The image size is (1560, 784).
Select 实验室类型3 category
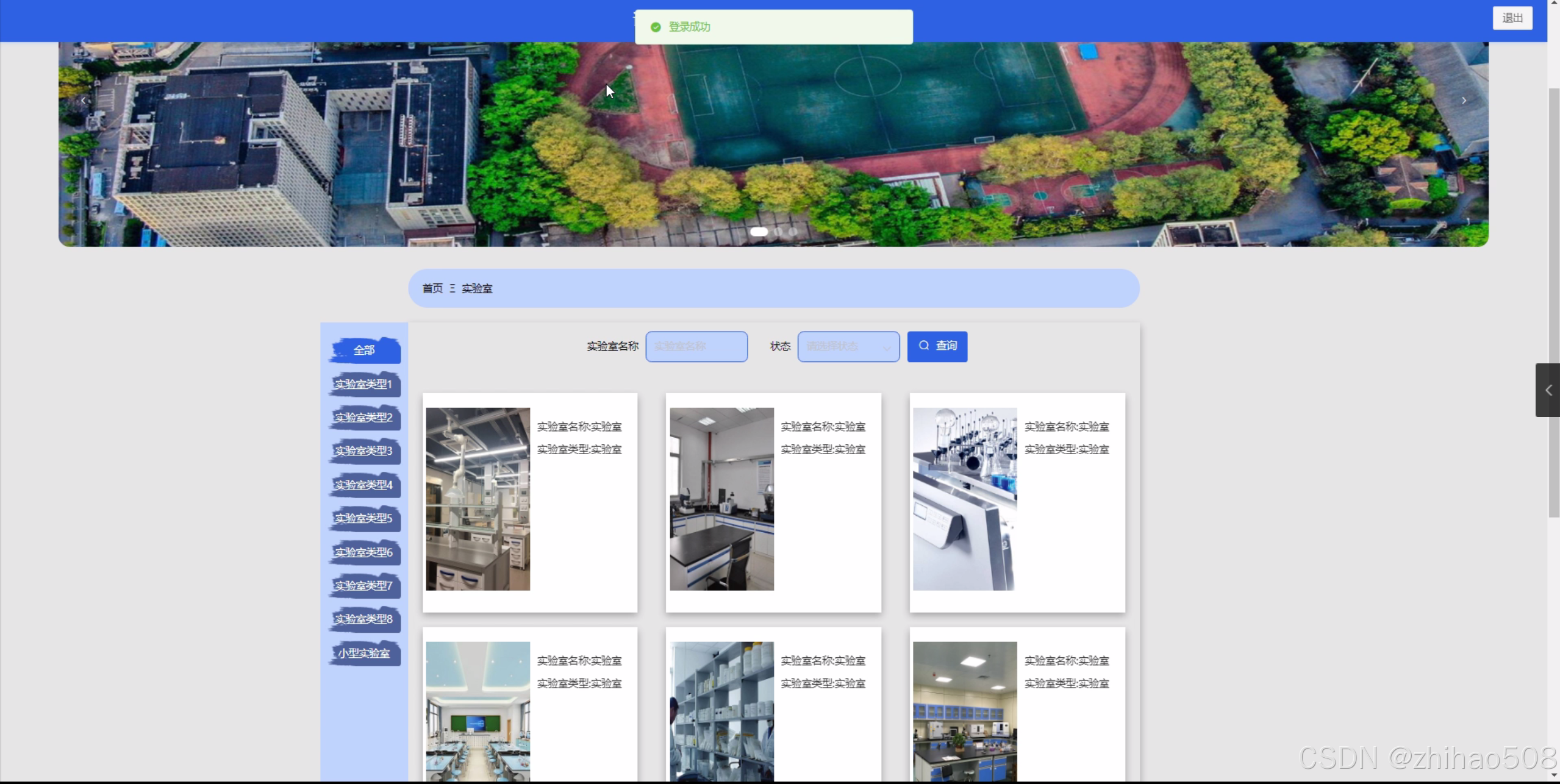tap(364, 451)
